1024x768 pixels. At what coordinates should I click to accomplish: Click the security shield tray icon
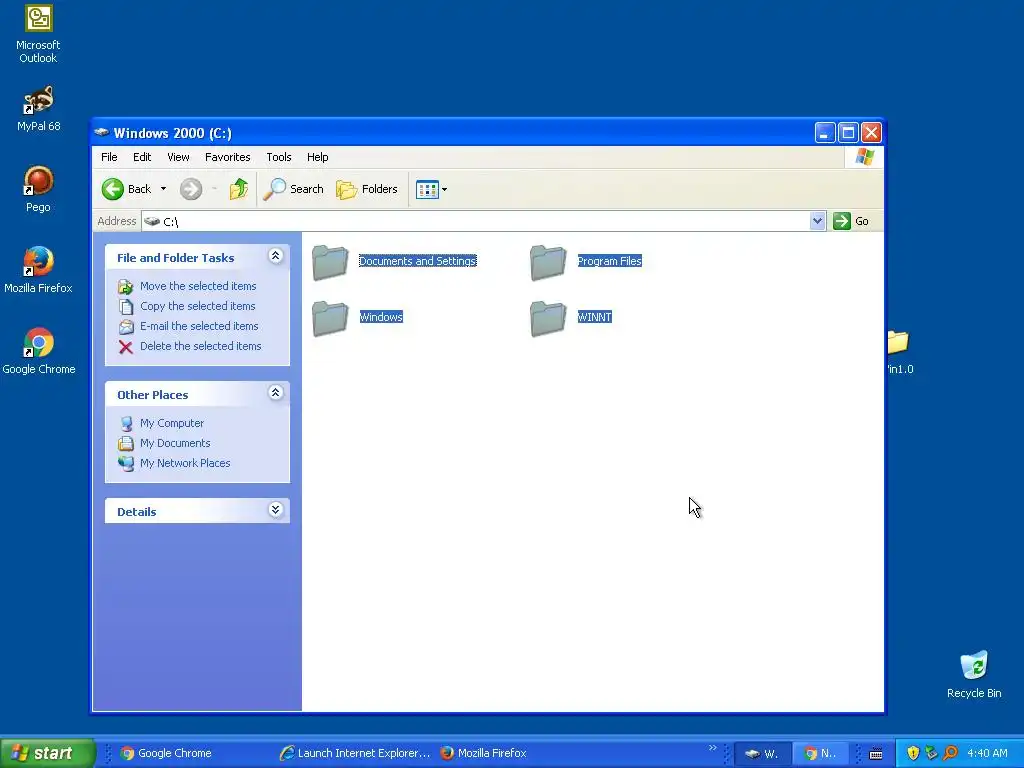(913, 753)
